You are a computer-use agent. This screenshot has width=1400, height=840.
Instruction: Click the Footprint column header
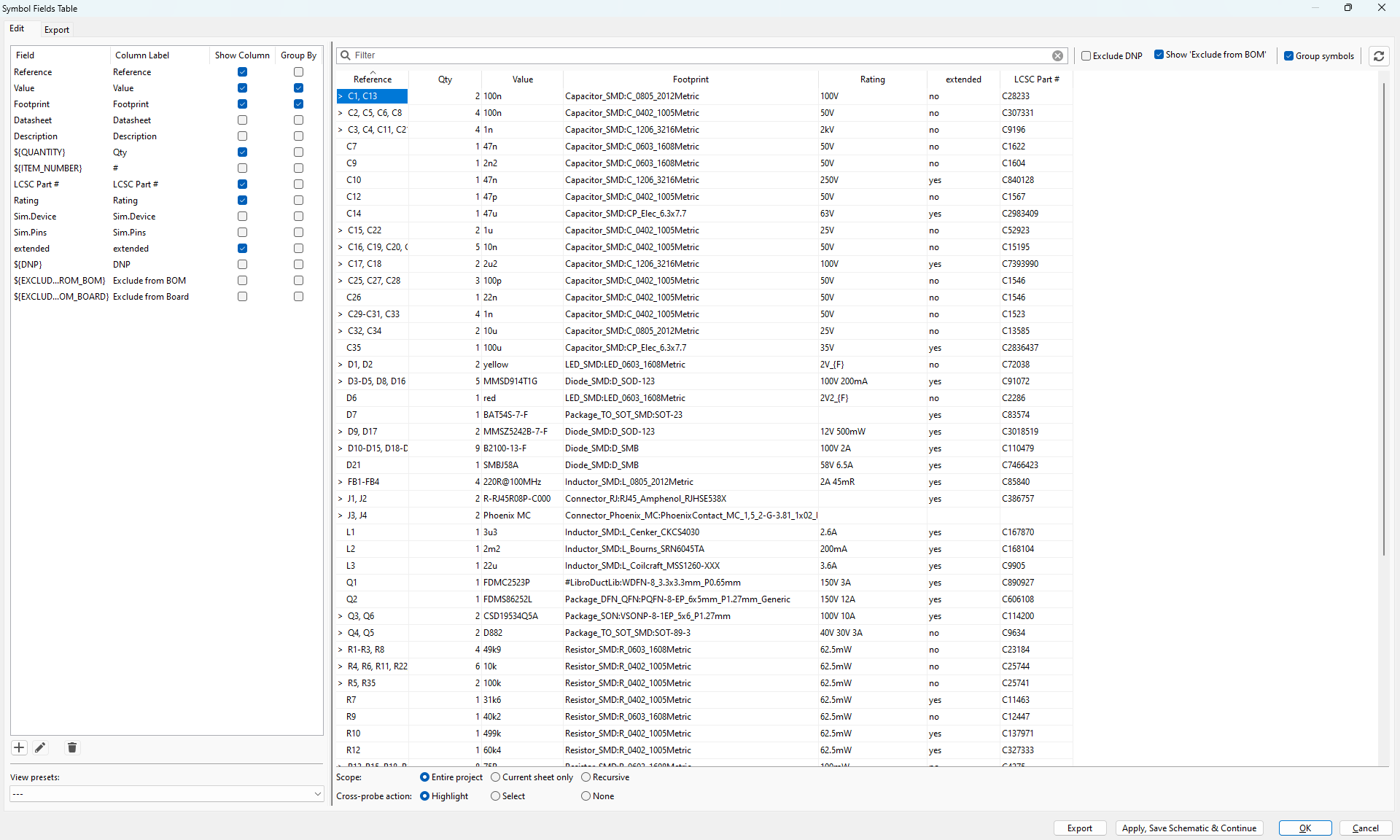(x=691, y=79)
